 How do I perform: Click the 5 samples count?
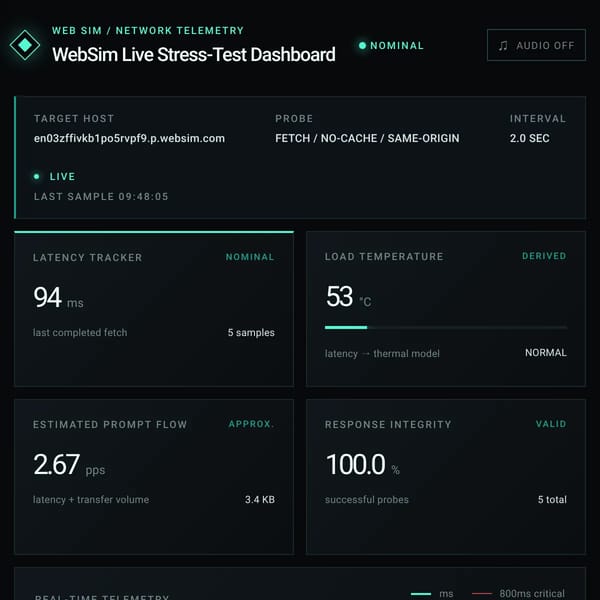coord(251,333)
